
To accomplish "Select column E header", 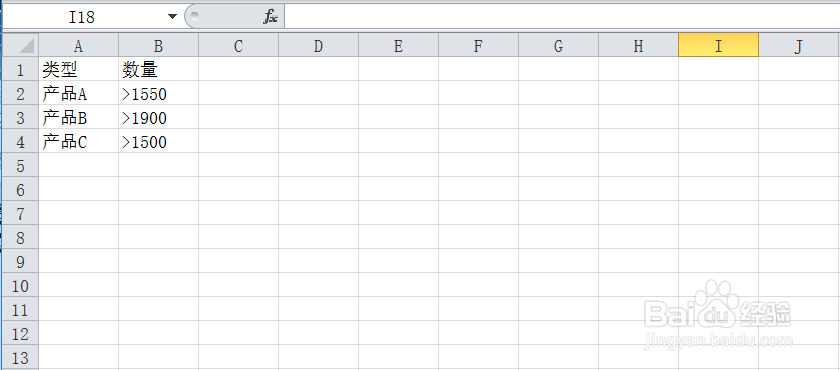I will (398, 45).
